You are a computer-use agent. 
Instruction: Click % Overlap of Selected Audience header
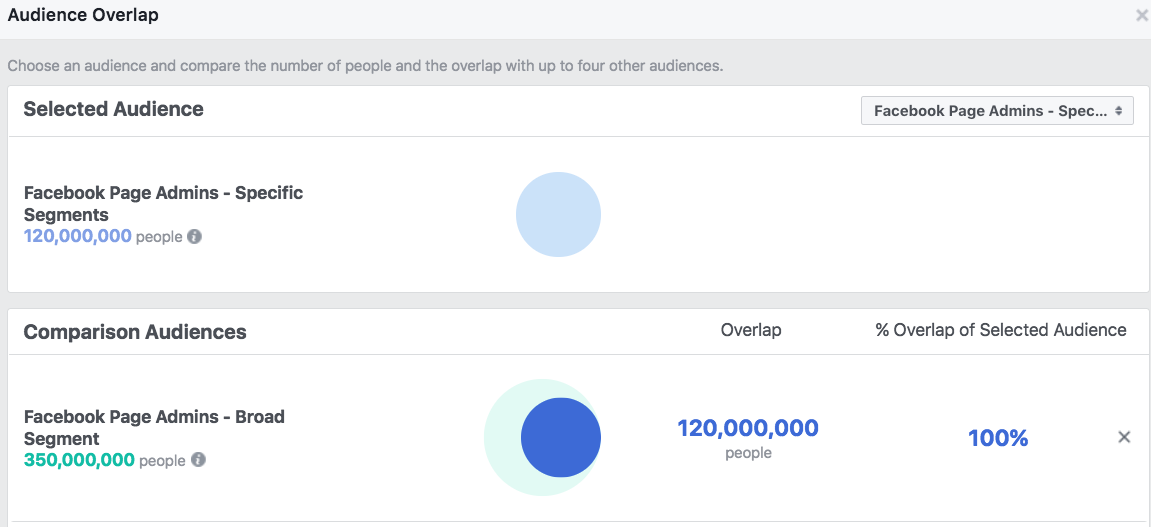[x=1001, y=330]
